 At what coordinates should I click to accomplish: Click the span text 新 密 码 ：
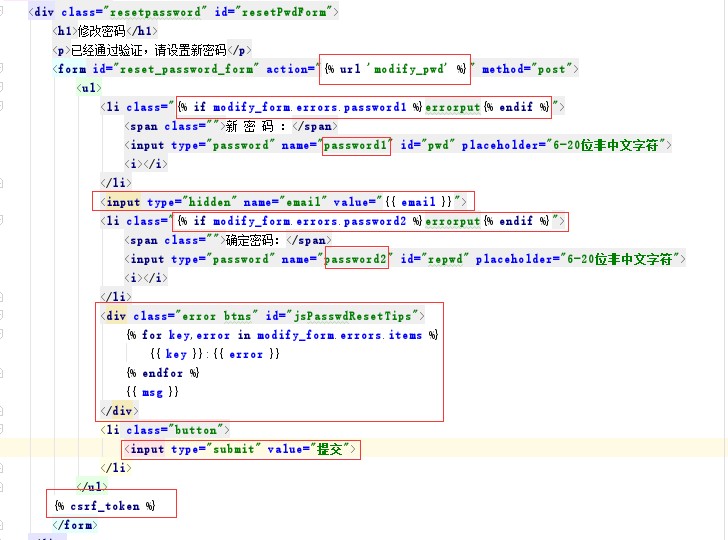click(x=256, y=126)
